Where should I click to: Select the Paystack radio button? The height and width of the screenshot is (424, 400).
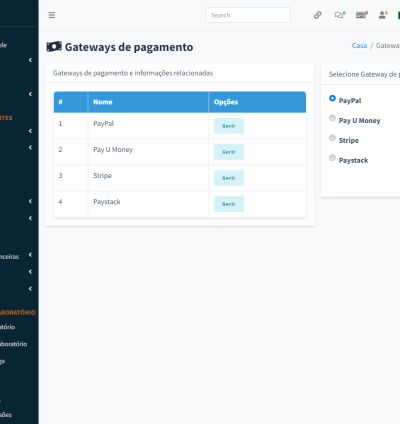tap(332, 158)
